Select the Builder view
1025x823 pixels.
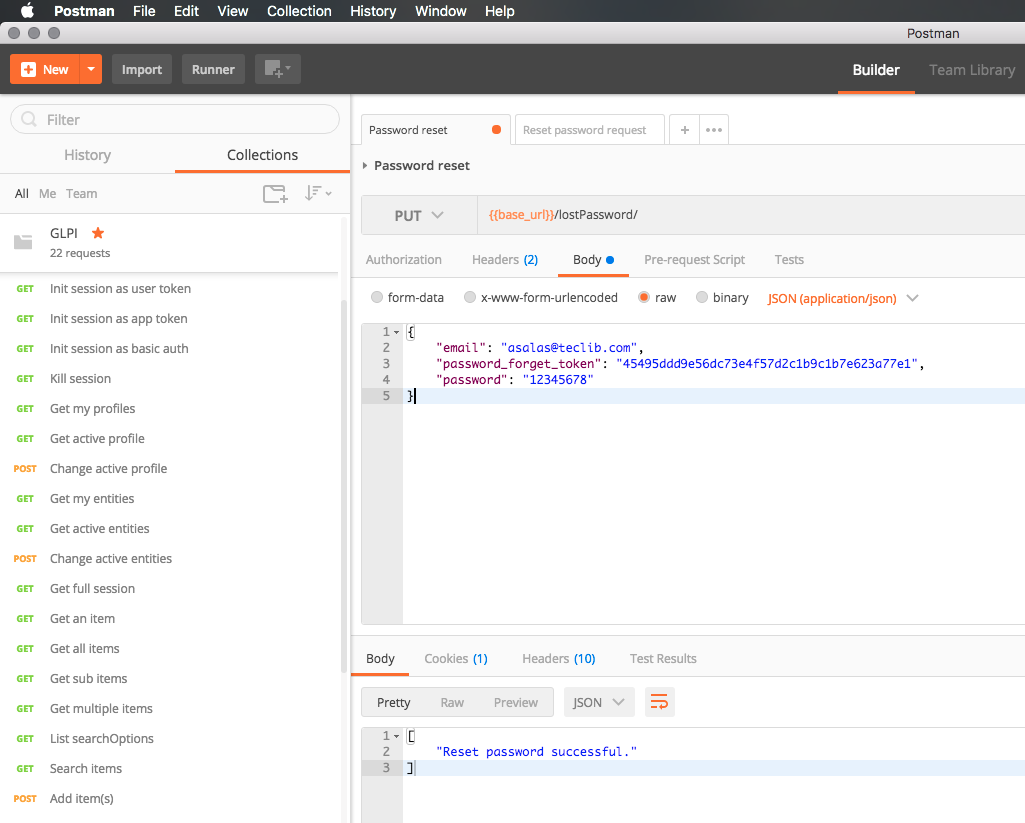[876, 70]
